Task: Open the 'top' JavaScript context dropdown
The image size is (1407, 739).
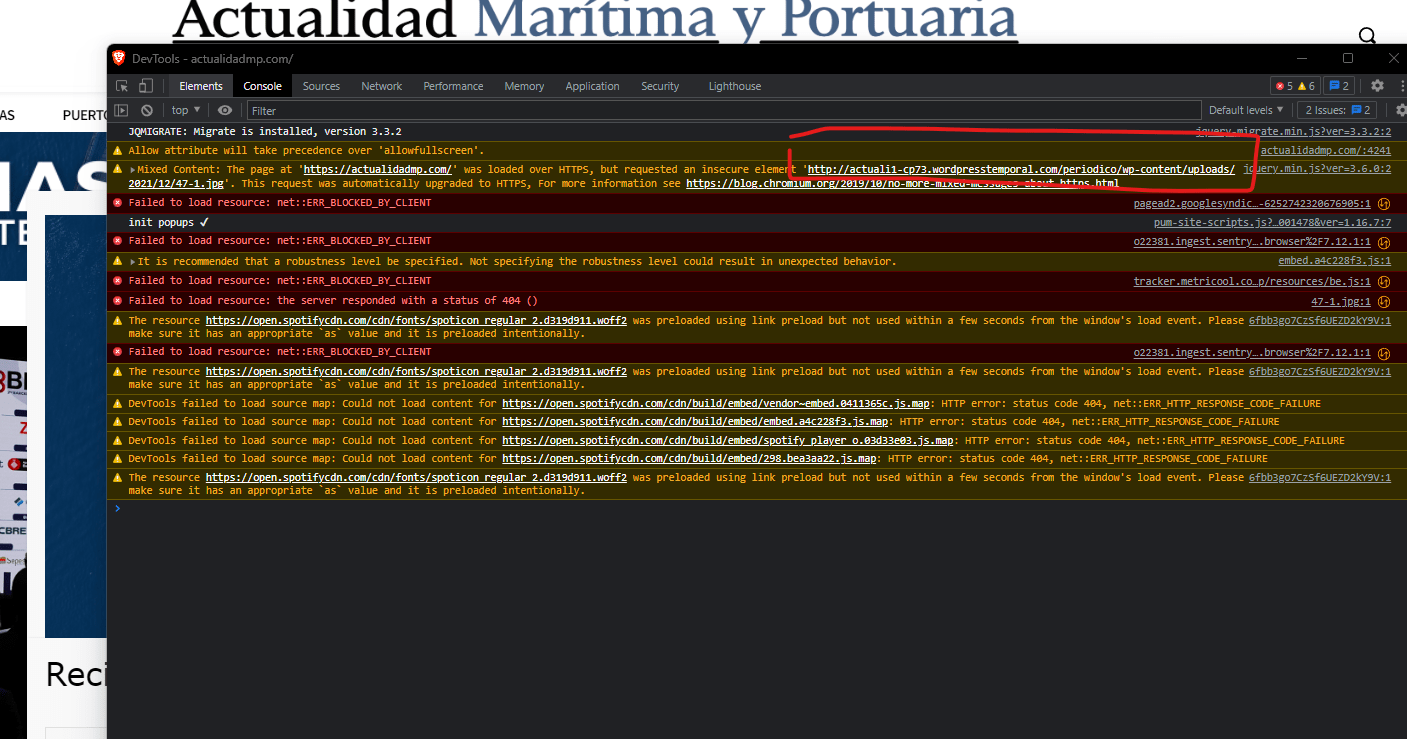Action: [186, 110]
